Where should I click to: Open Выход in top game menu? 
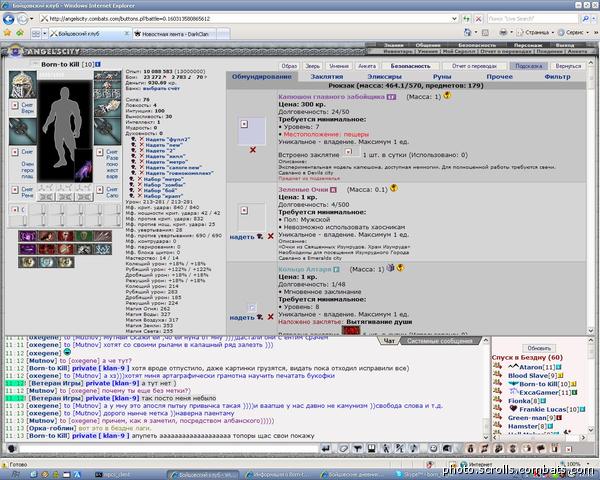(565, 45)
